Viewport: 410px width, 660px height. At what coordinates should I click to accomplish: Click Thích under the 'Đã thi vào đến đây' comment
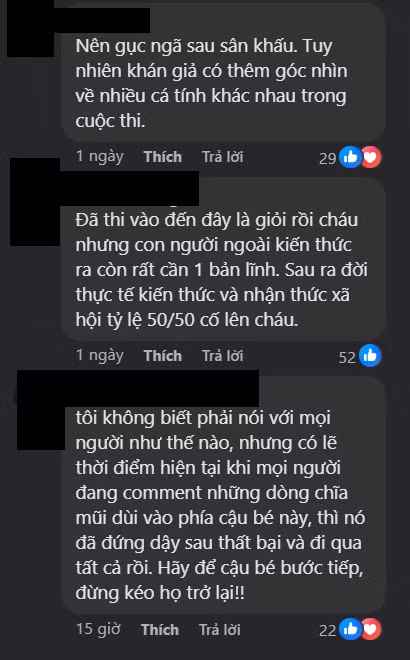(x=162, y=356)
